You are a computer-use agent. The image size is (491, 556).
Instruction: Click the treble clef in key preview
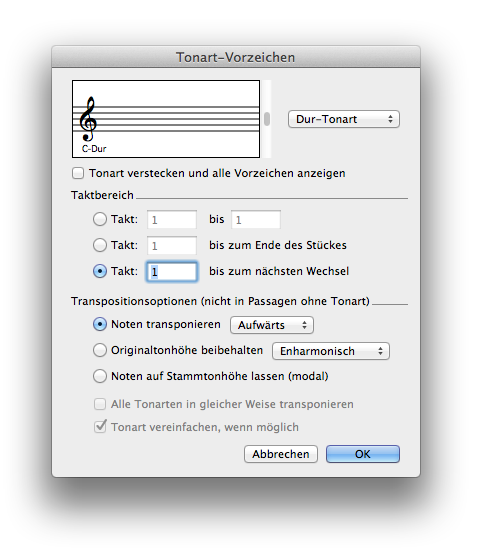88,119
